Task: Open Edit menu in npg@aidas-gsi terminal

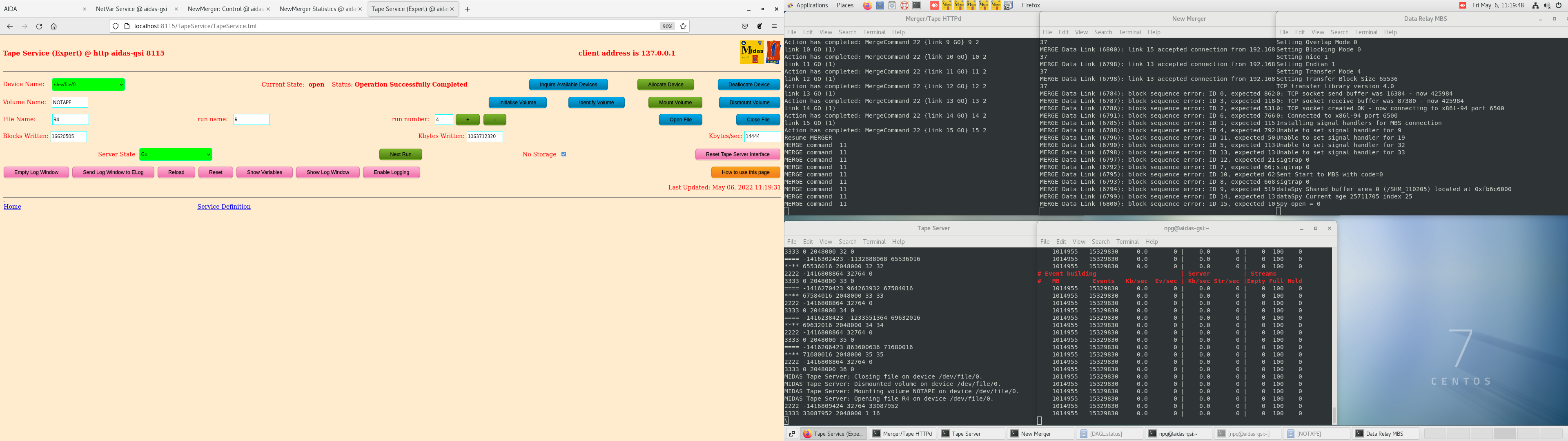Action: pyautogui.click(x=1061, y=242)
